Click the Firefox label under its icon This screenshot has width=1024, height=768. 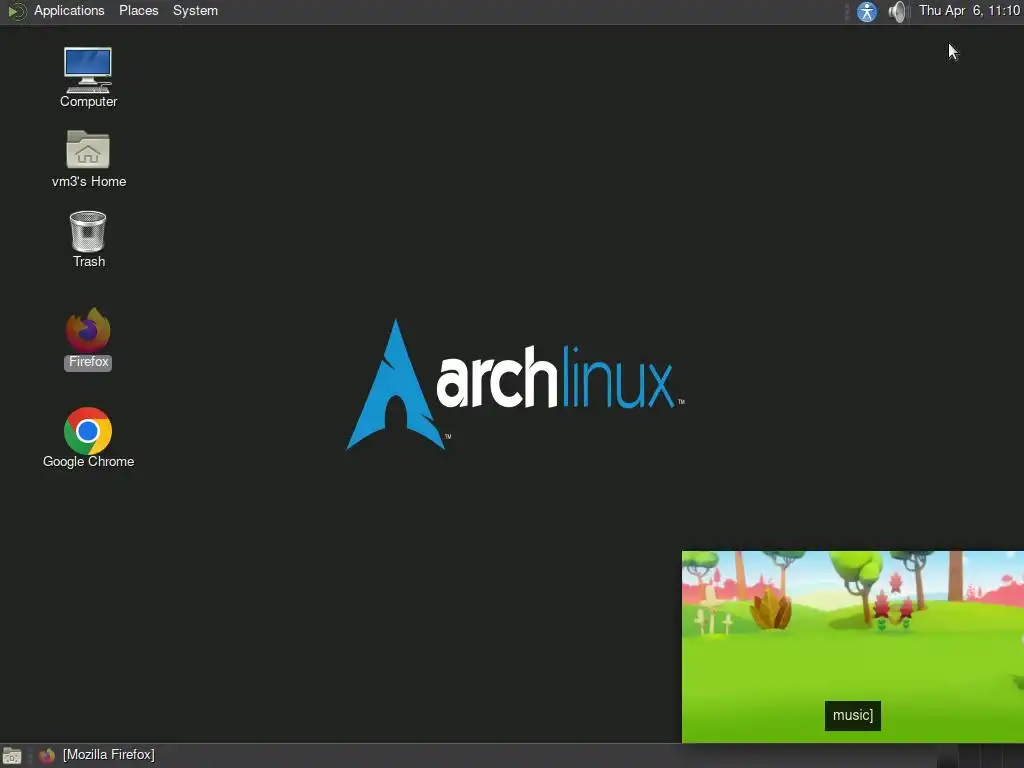pos(88,362)
